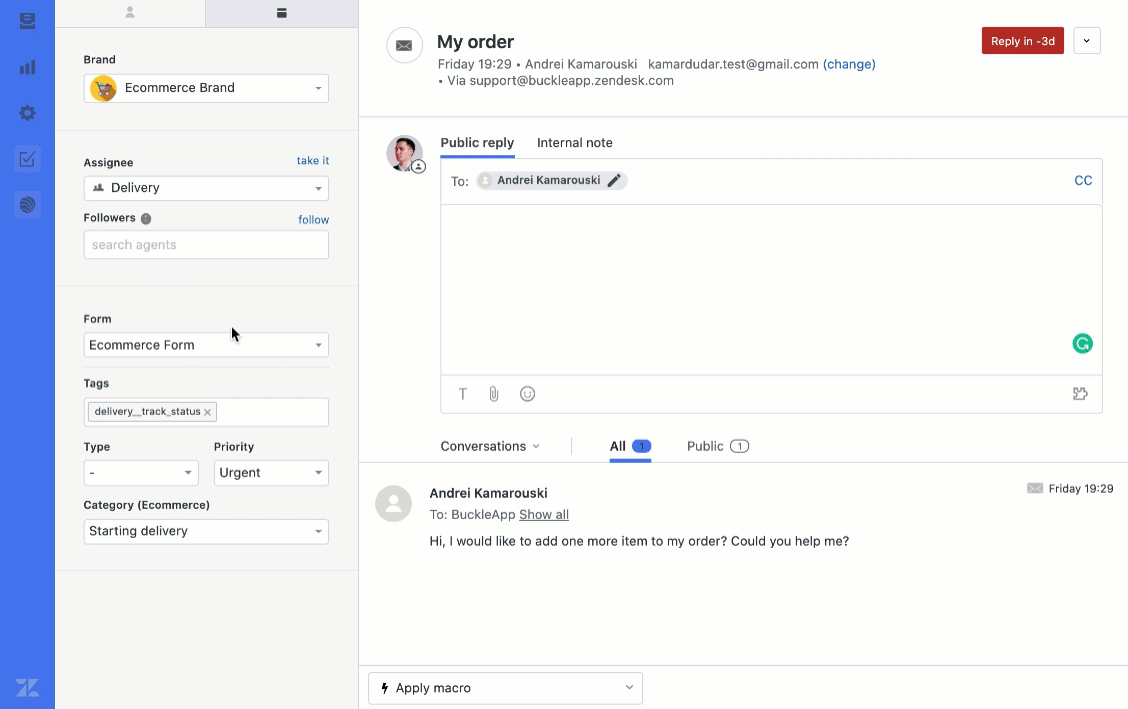Click the Zendesk logo at bottom left
This screenshot has height=709, width=1128.
coord(27,687)
